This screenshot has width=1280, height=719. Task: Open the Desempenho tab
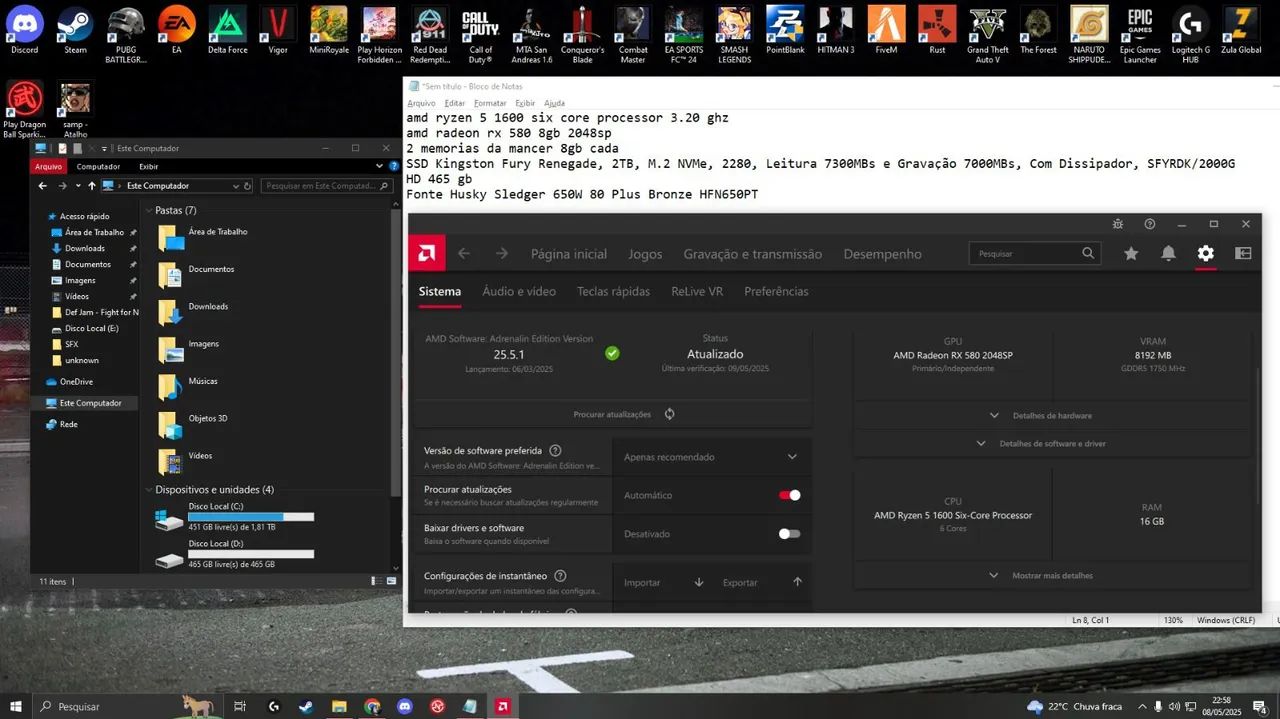click(x=883, y=254)
